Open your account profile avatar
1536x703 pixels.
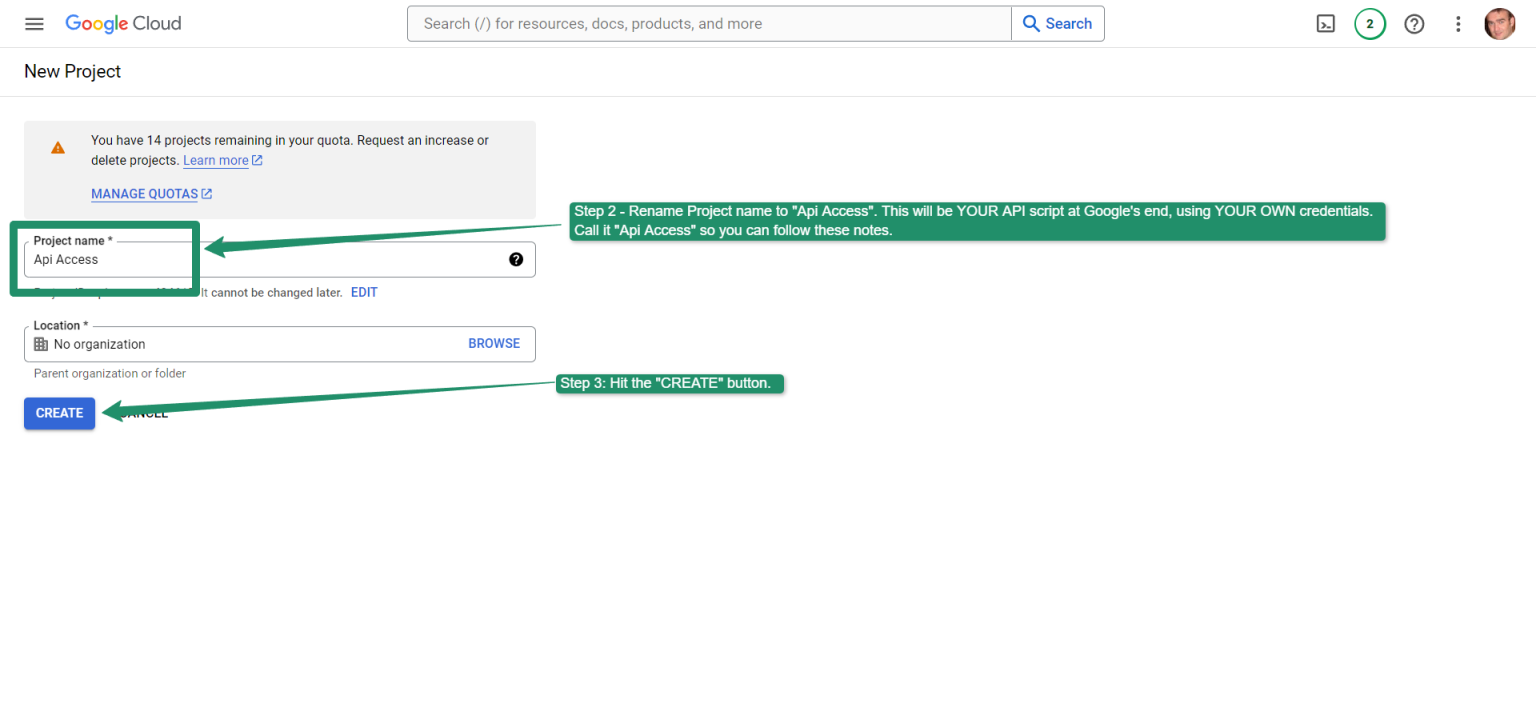point(1499,23)
